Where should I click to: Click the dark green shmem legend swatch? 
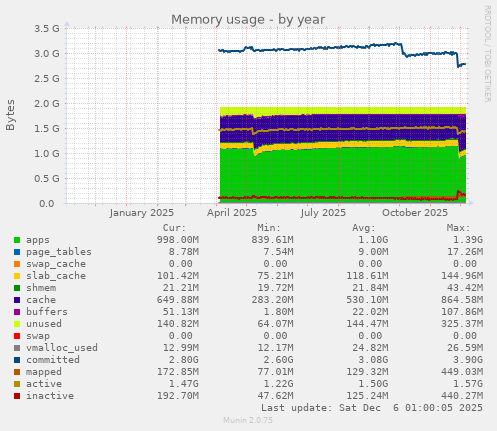(17, 288)
